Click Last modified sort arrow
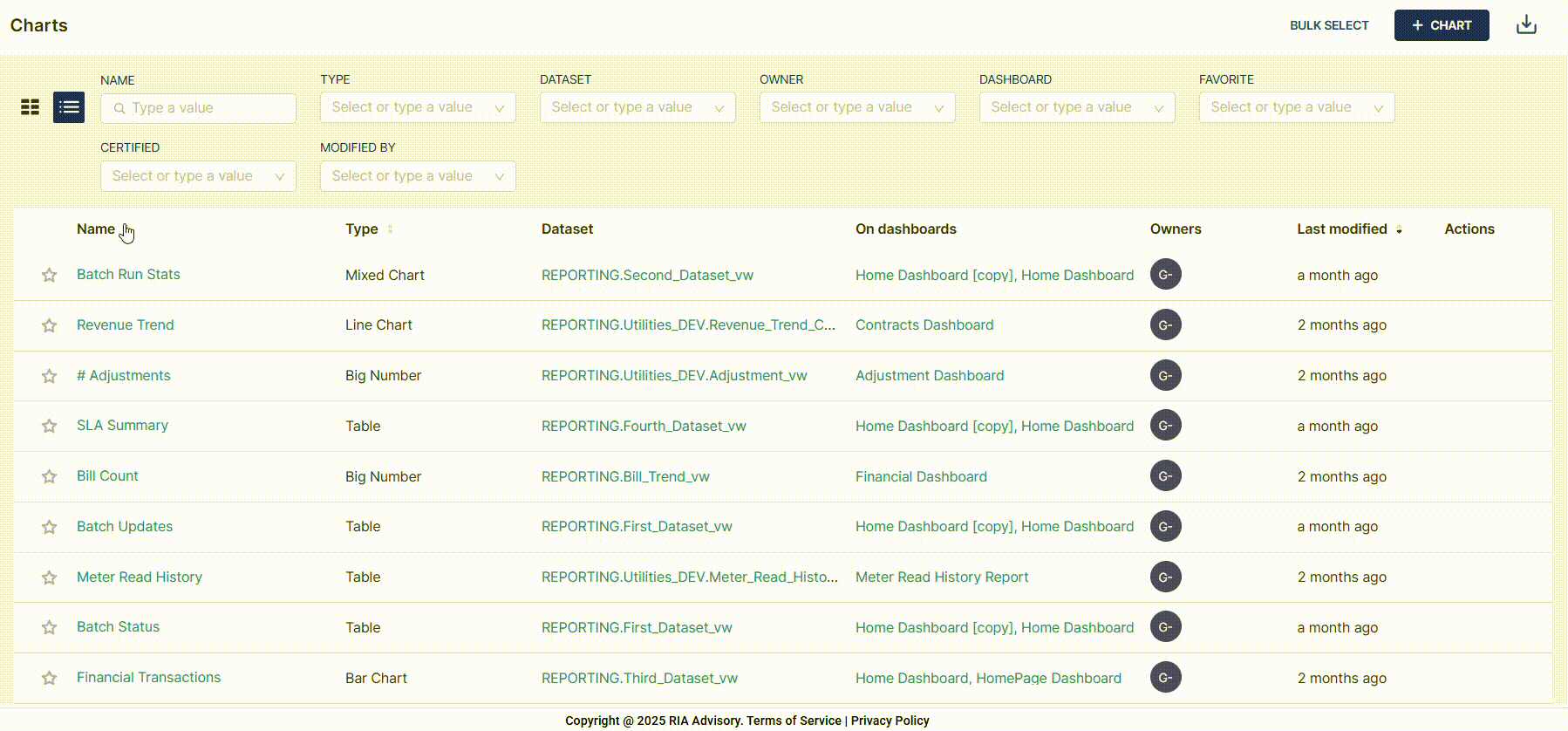Screen dimensions: 1568x731 pyautogui.click(x=1399, y=230)
